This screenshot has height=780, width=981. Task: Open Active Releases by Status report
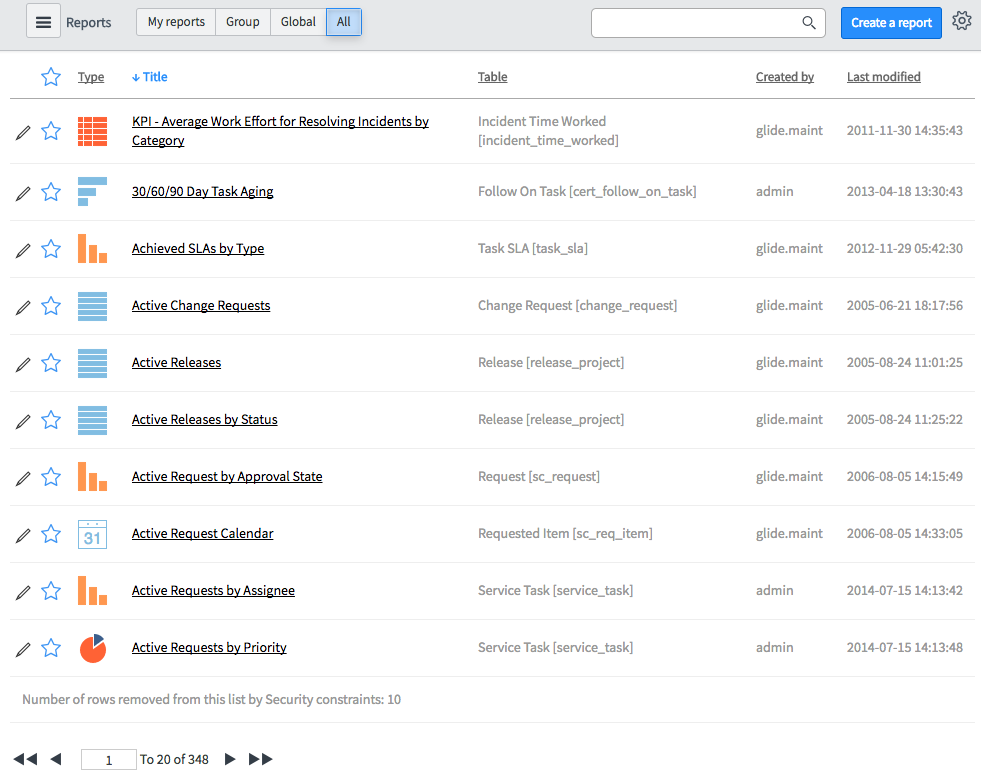(205, 419)
